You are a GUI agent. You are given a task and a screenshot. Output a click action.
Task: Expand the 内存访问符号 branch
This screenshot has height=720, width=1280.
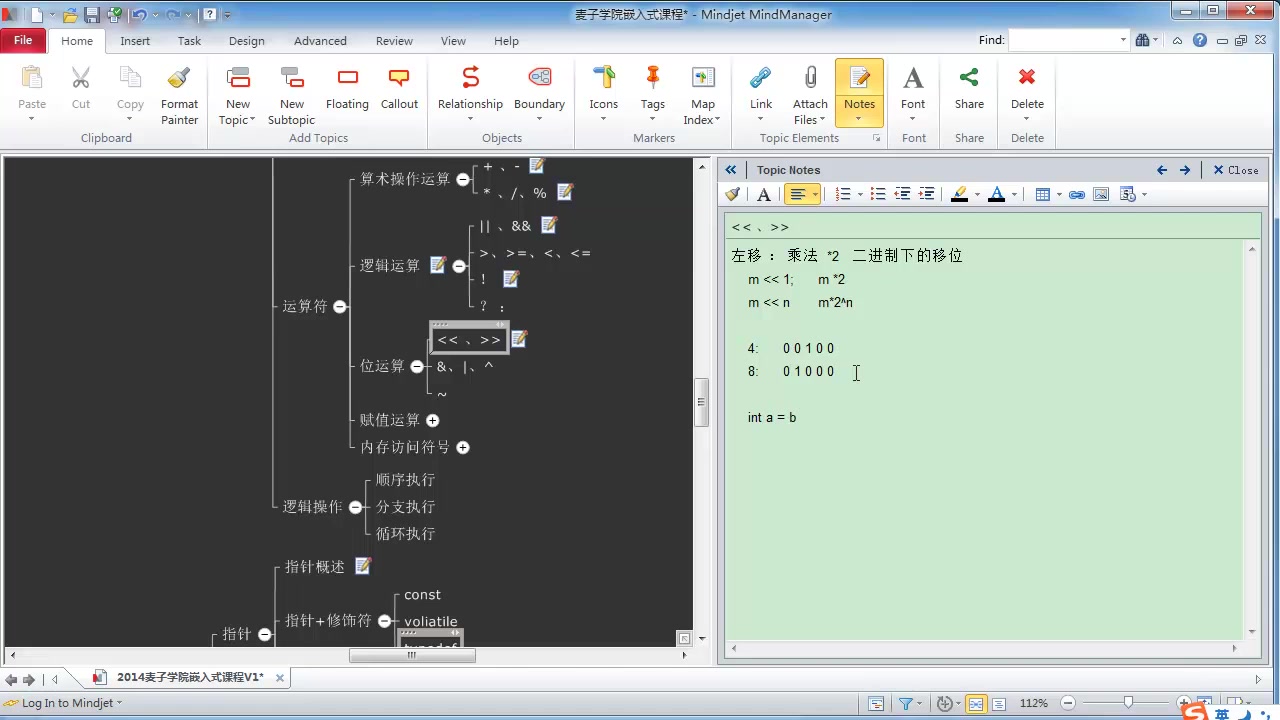click(463, 448)
